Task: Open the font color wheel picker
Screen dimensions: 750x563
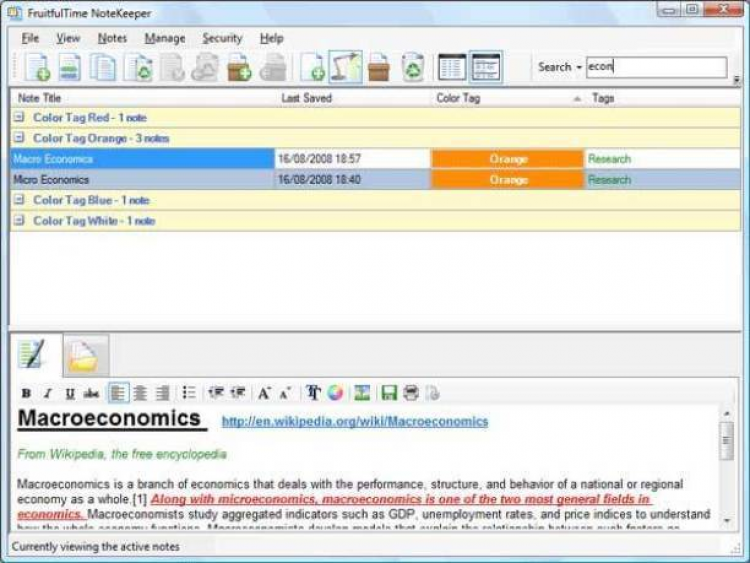Action: coord(336,393)
